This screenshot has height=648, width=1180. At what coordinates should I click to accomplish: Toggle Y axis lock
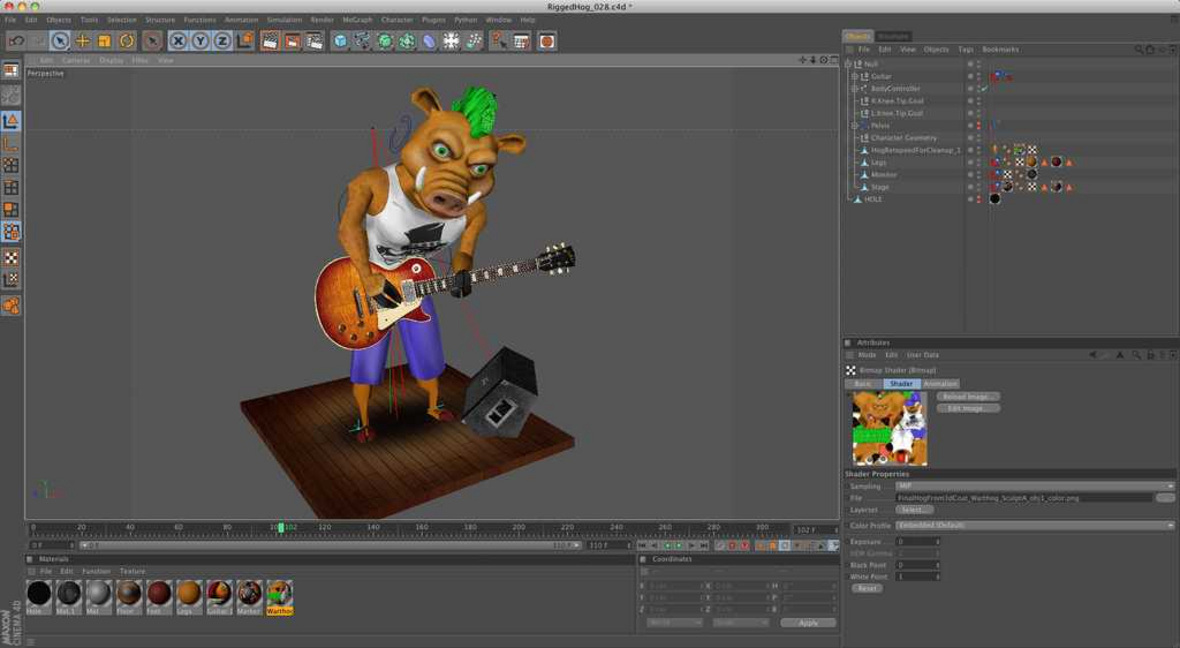pos(200,41)
